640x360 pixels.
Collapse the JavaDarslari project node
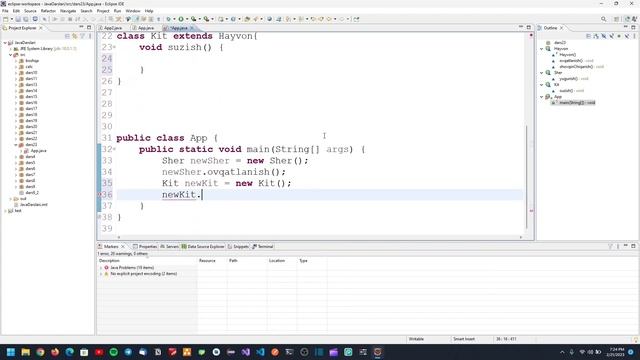click(x=5, y=42)
